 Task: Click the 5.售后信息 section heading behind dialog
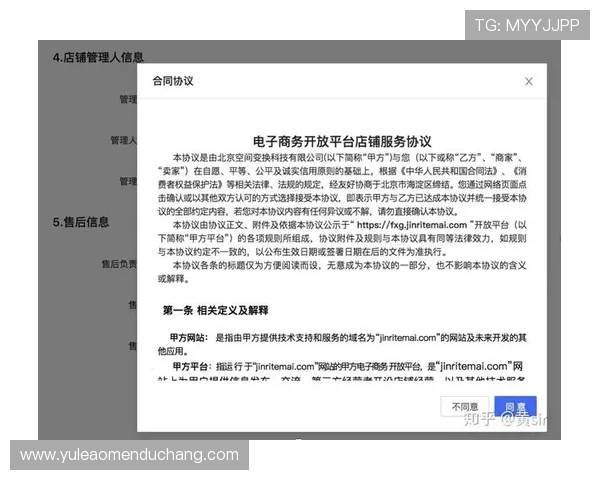coord(81,222)
